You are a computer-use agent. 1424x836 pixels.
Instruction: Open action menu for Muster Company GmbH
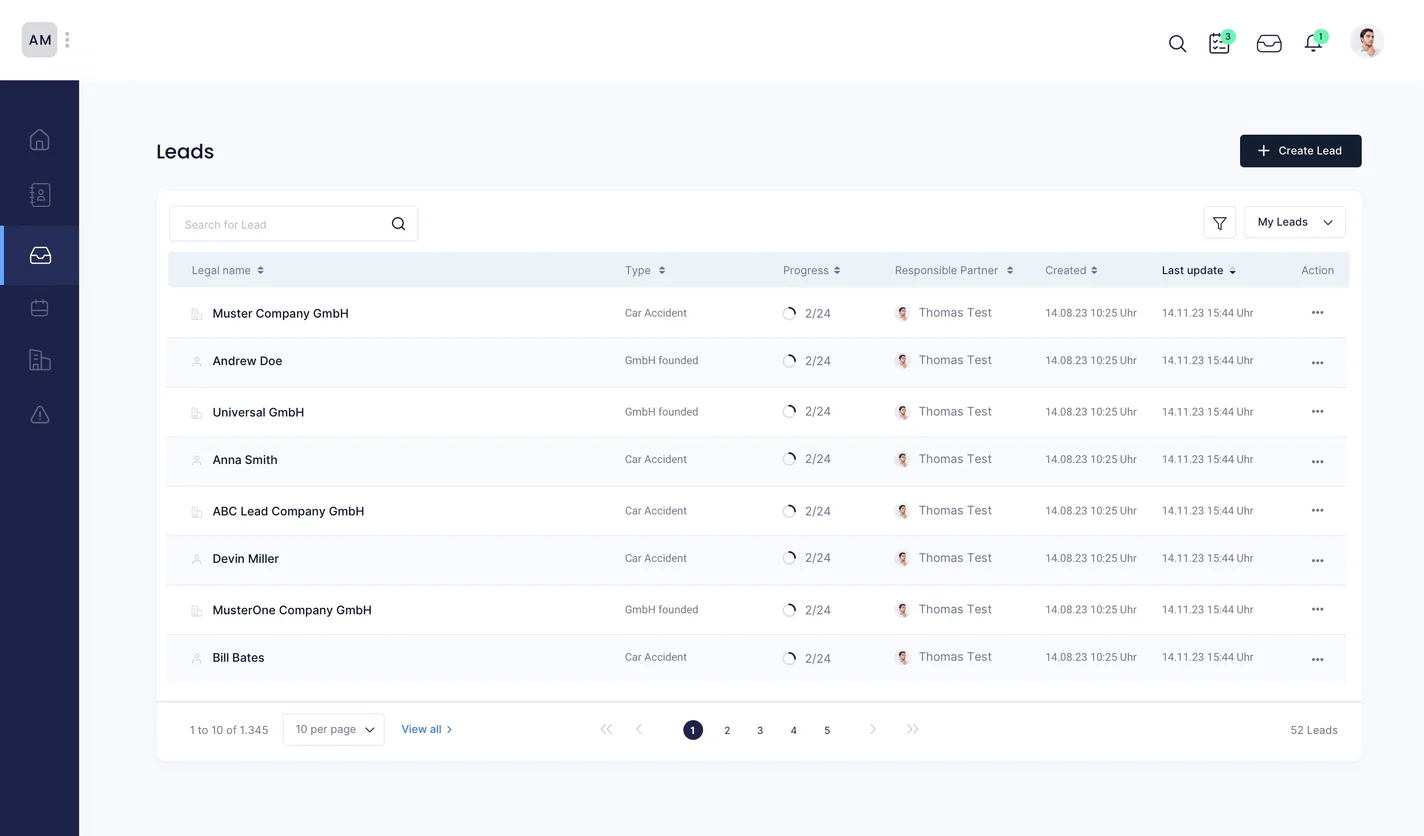click(1317, 313)
